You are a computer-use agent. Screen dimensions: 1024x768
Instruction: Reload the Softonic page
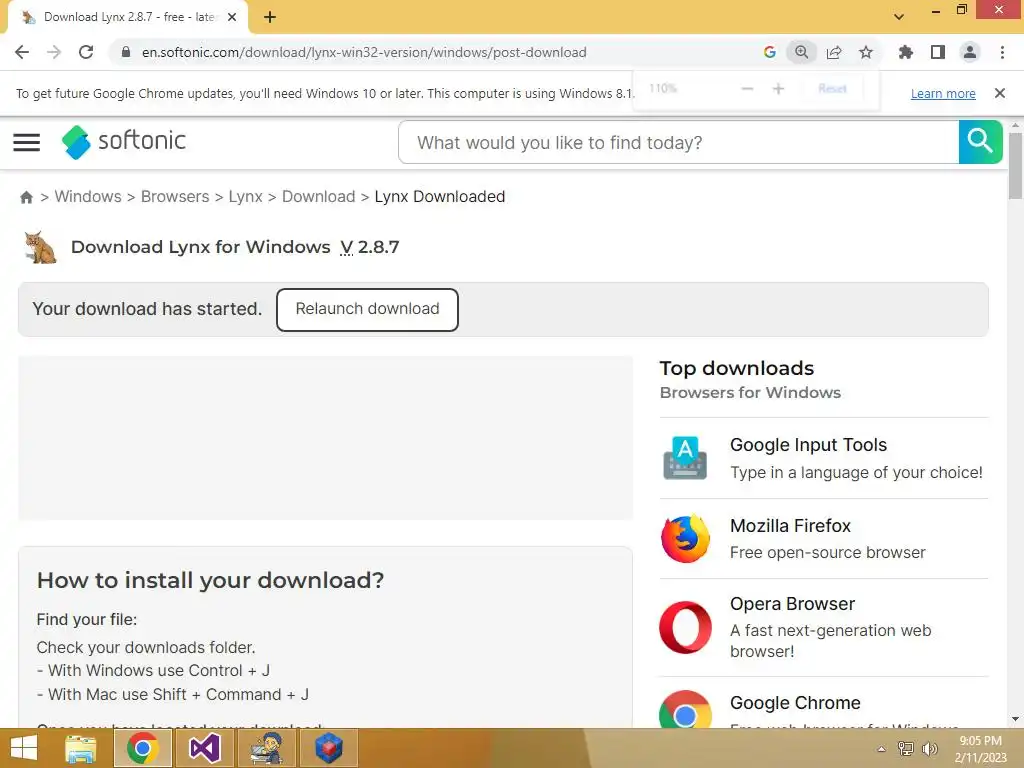point(86,52)
